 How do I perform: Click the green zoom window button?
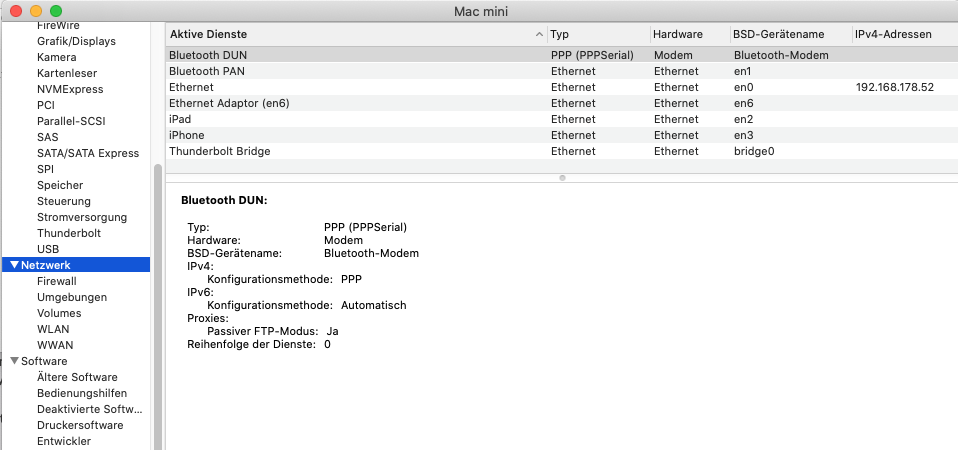[56, 10]
